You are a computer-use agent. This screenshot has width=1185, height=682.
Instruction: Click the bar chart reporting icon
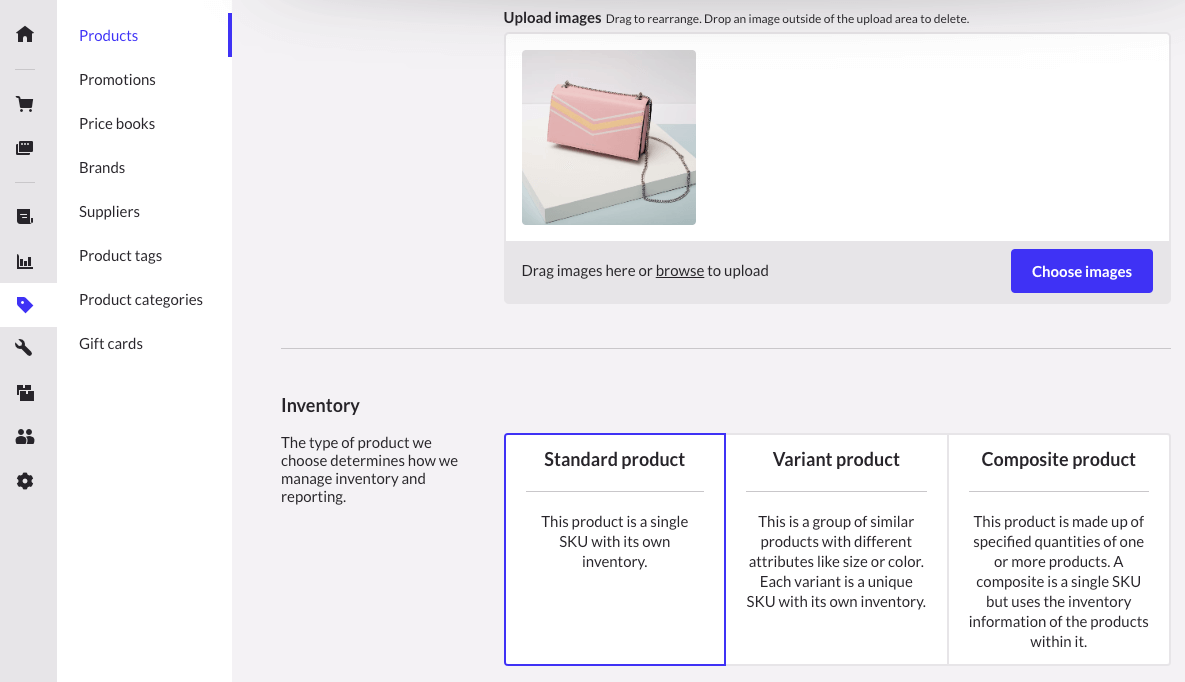tap(25, 262)
